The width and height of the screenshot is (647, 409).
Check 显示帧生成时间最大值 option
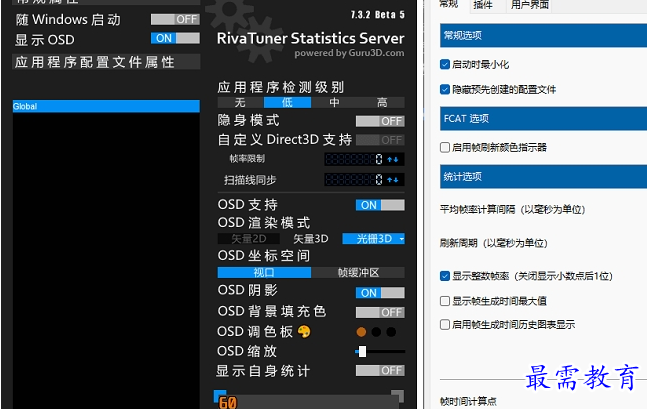click(x=445, y=300)
